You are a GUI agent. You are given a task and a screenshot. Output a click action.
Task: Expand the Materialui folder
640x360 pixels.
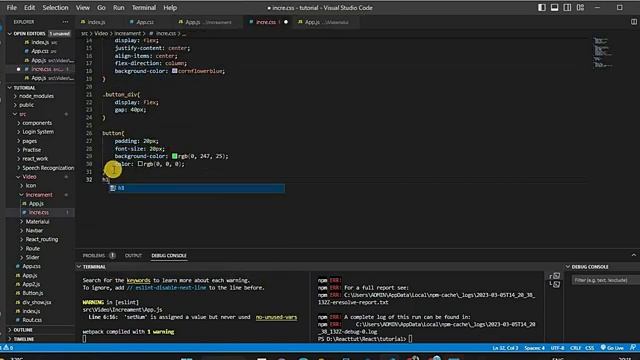(38, 222)
